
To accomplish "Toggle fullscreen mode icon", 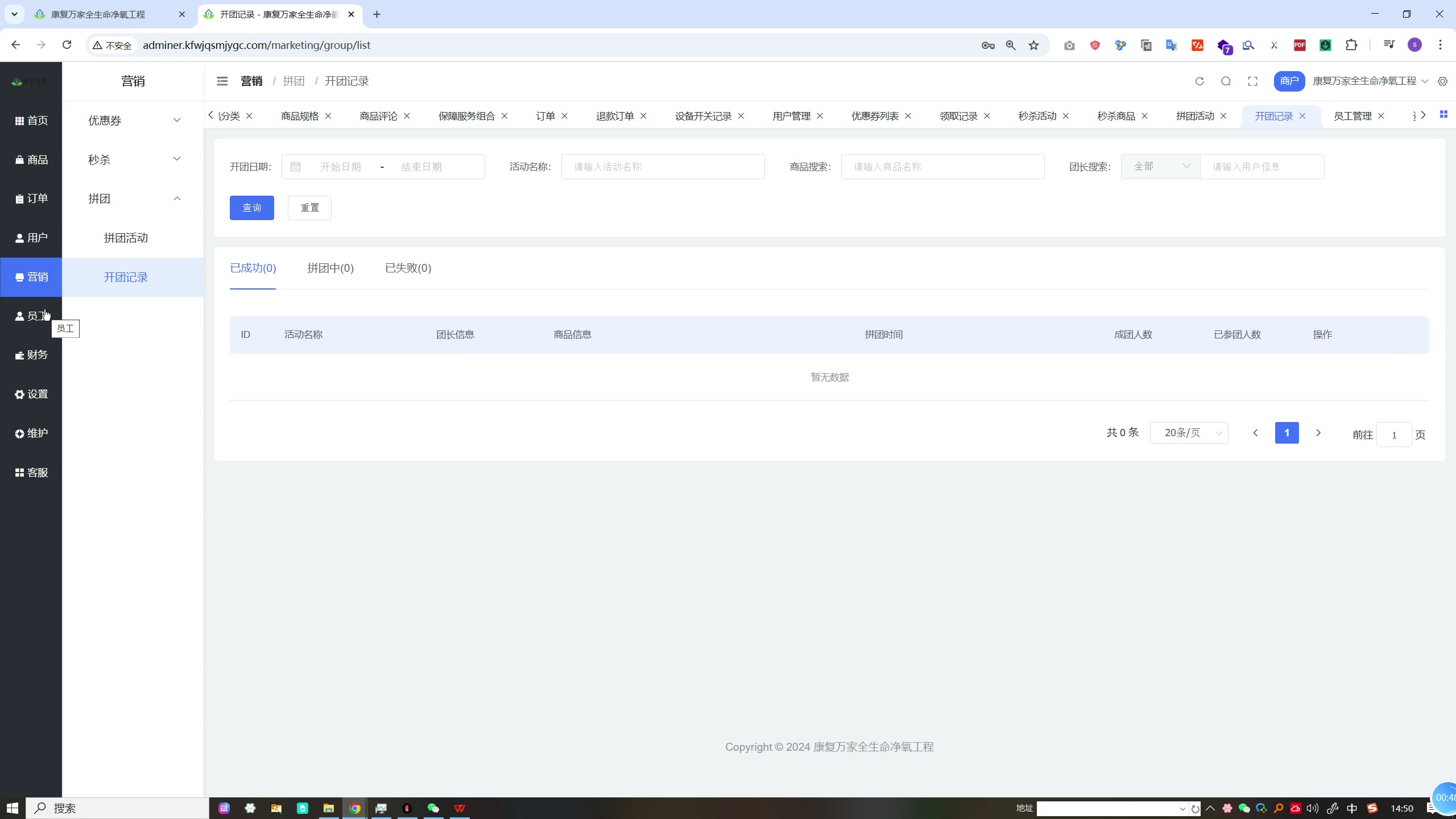I will pyautogui.click(x=1252, y=81).
